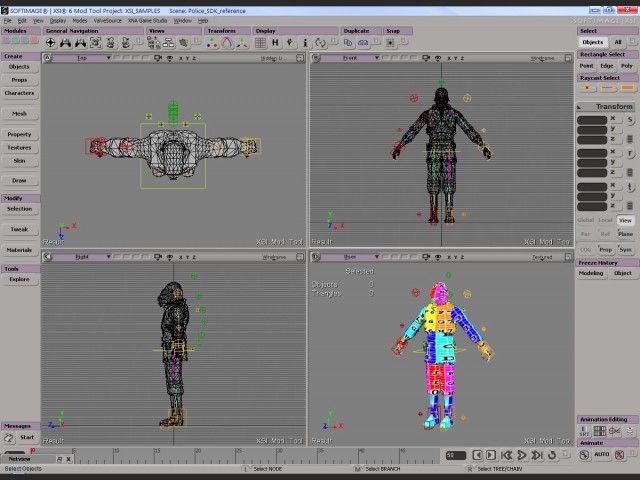This screenshot has height=480, width=640.
Task: Open the Right view dropdown in viewport C
Action: click(x=82, y=257)
